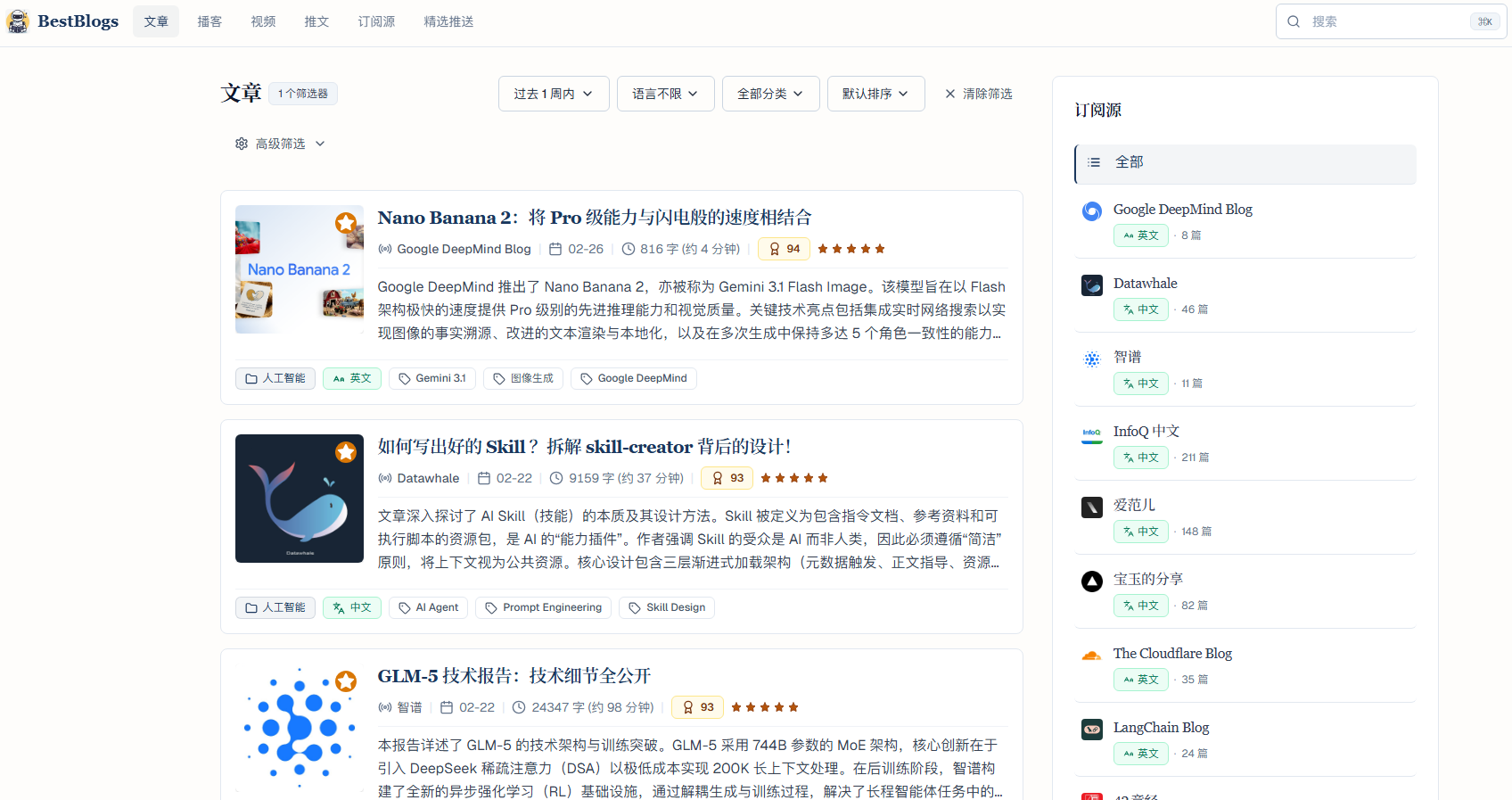The image size is (1512, 800).
Task: Click the Prompt Engineering tag
Action: click(x=543, y=607)
